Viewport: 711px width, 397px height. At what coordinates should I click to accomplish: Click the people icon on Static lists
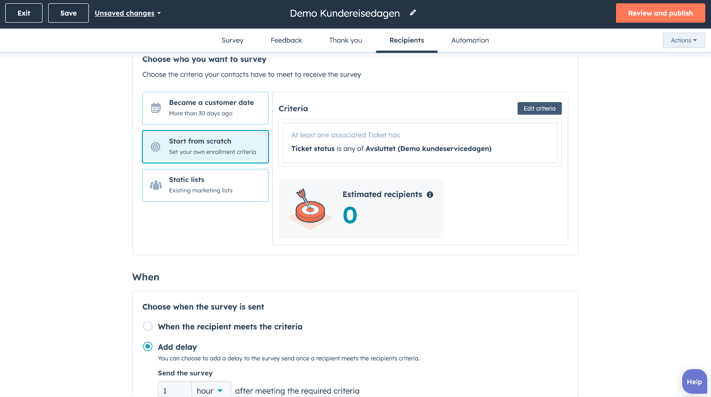point(156,185)
